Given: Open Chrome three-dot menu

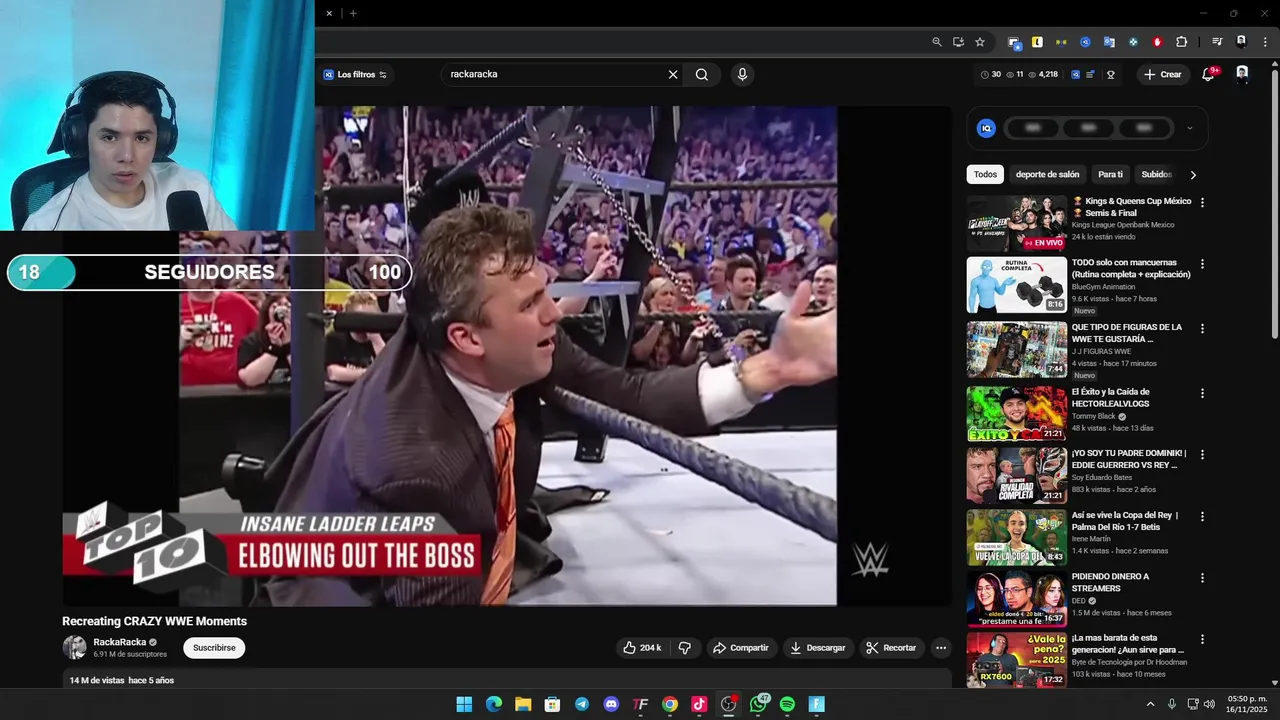Looking at the screenshot, I should (1264, 42).
